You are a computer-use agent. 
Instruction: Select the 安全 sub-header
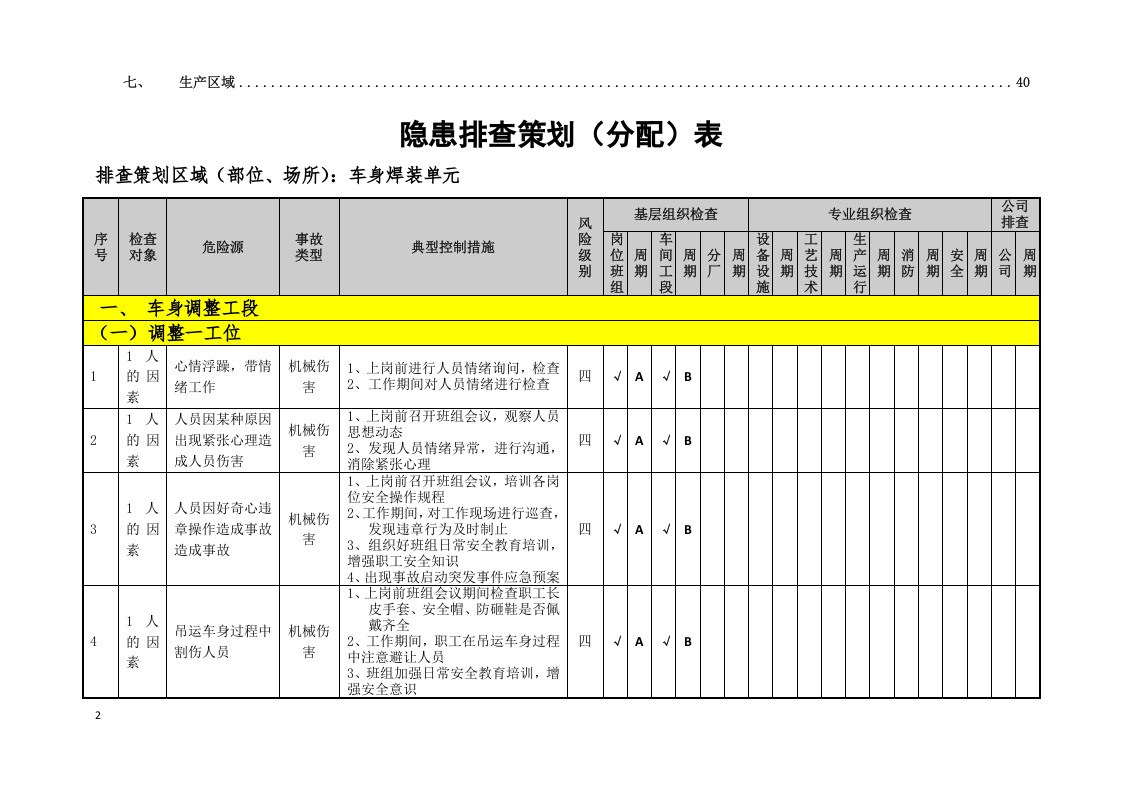coord(955,263)
